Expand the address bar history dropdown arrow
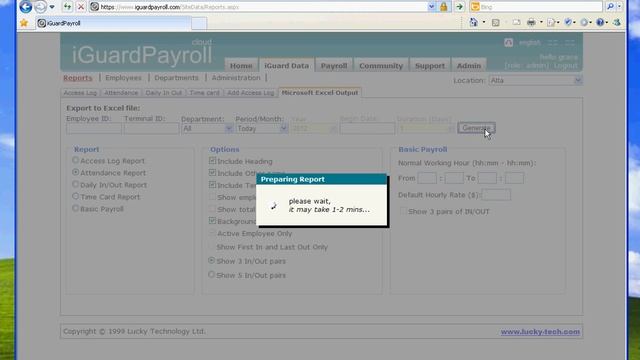Viewport: 640px width, 360px height. point(431,7)
